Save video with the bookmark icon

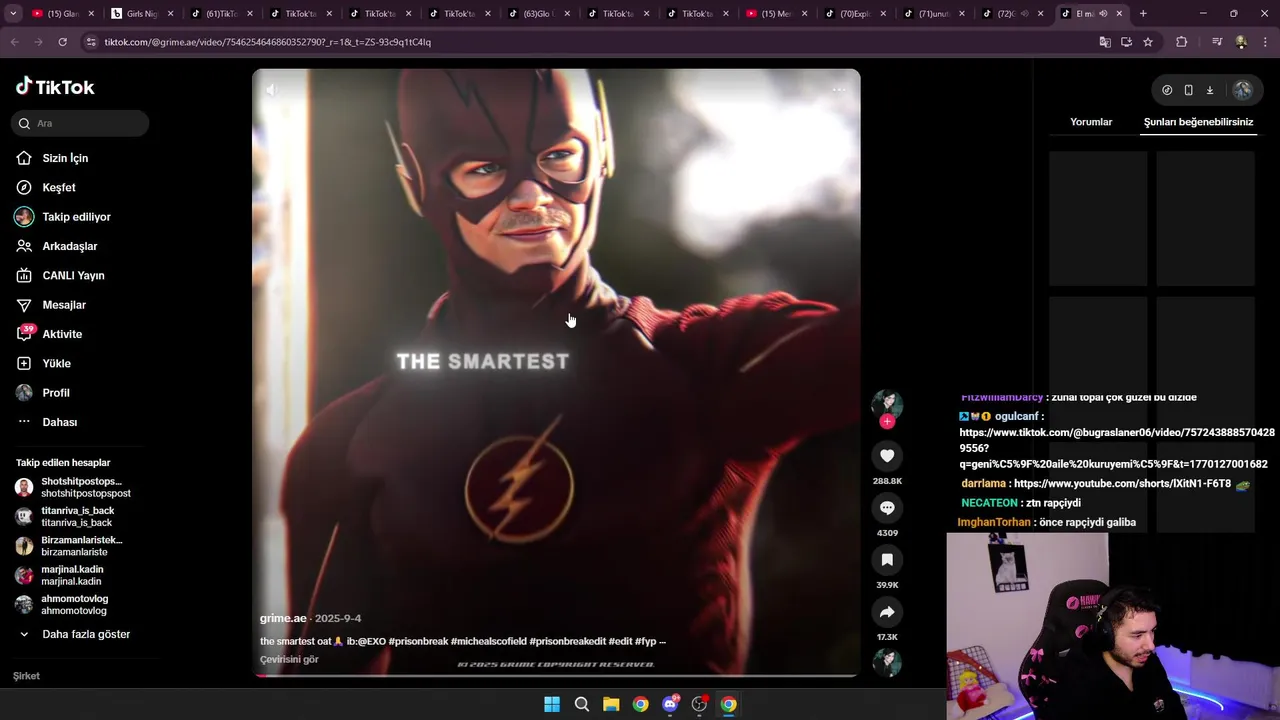click(887, 560)
